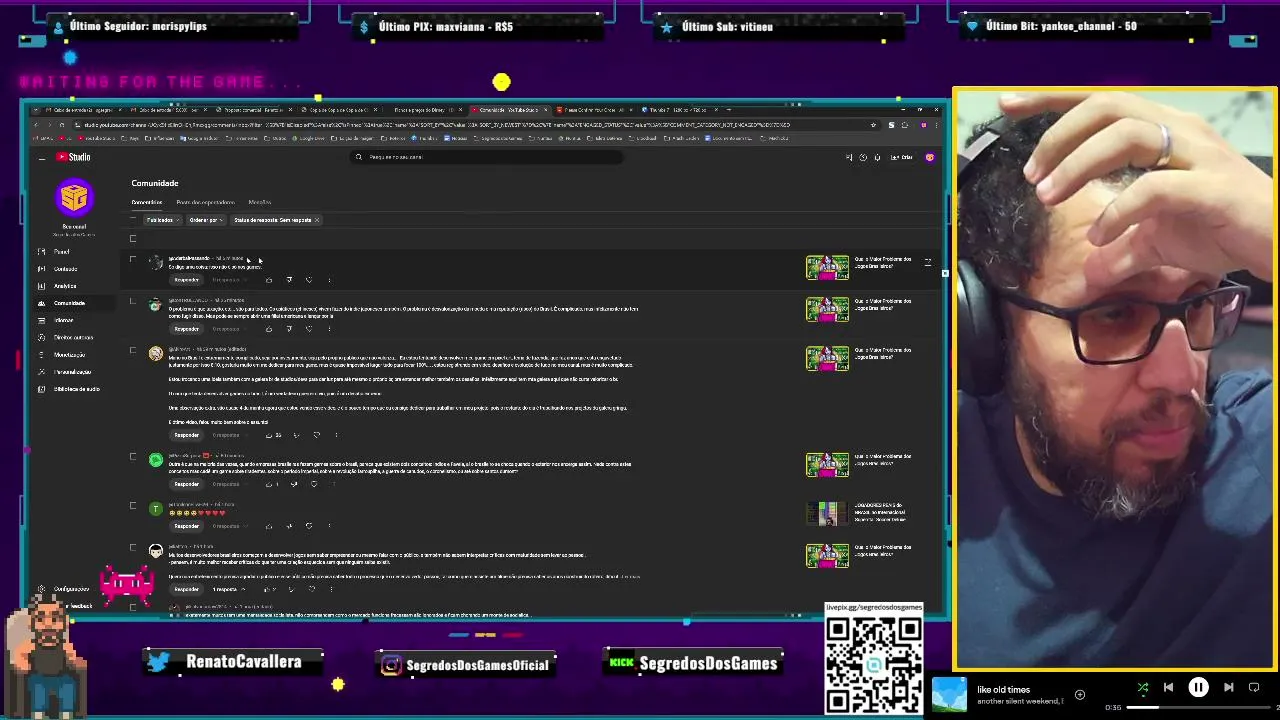The image size is (1280, 720).
Task: Shuffle tracks in the media player widget
Action: coord(1143,688)
